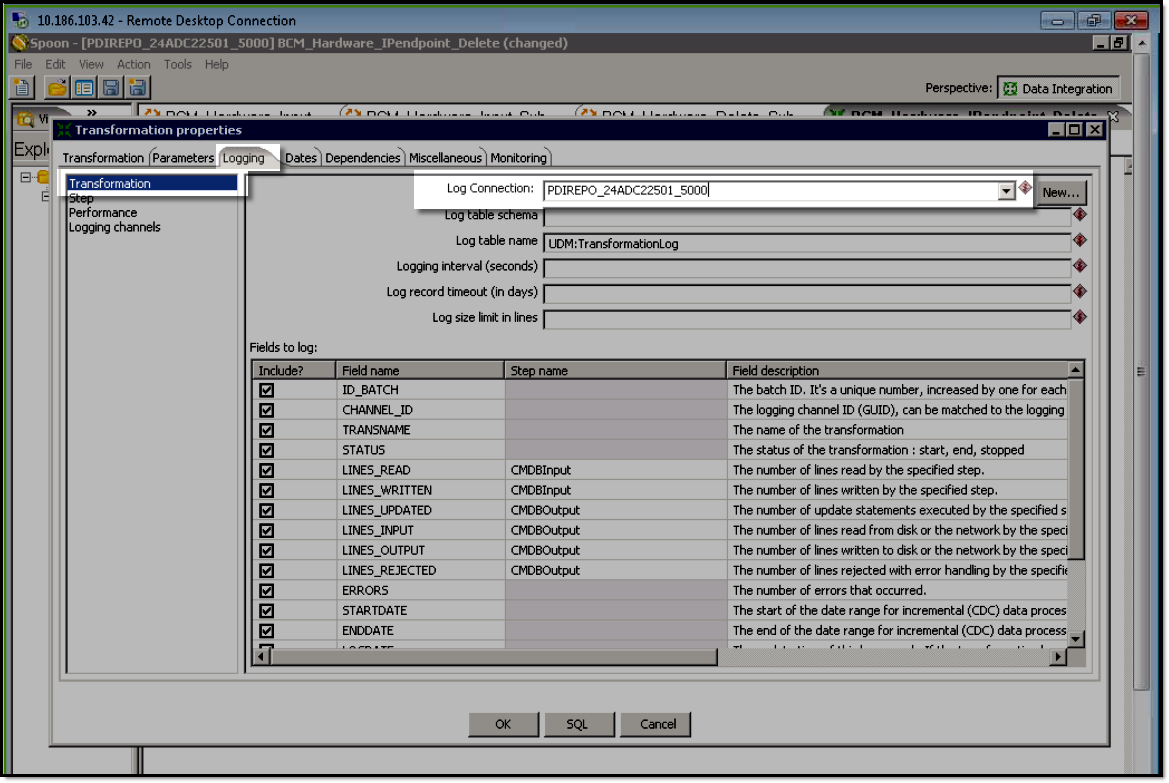Collapse the top tree node in explorer

pyautogui.click(x=28, y=177)
